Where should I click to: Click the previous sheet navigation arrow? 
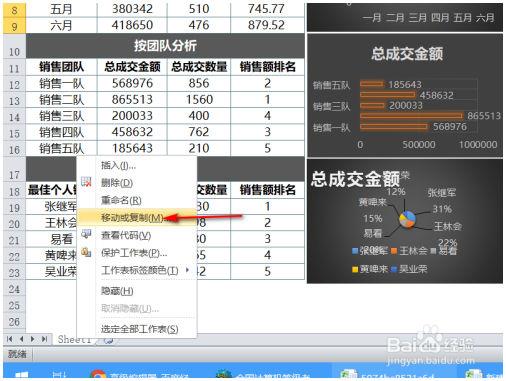coord(21,339)
